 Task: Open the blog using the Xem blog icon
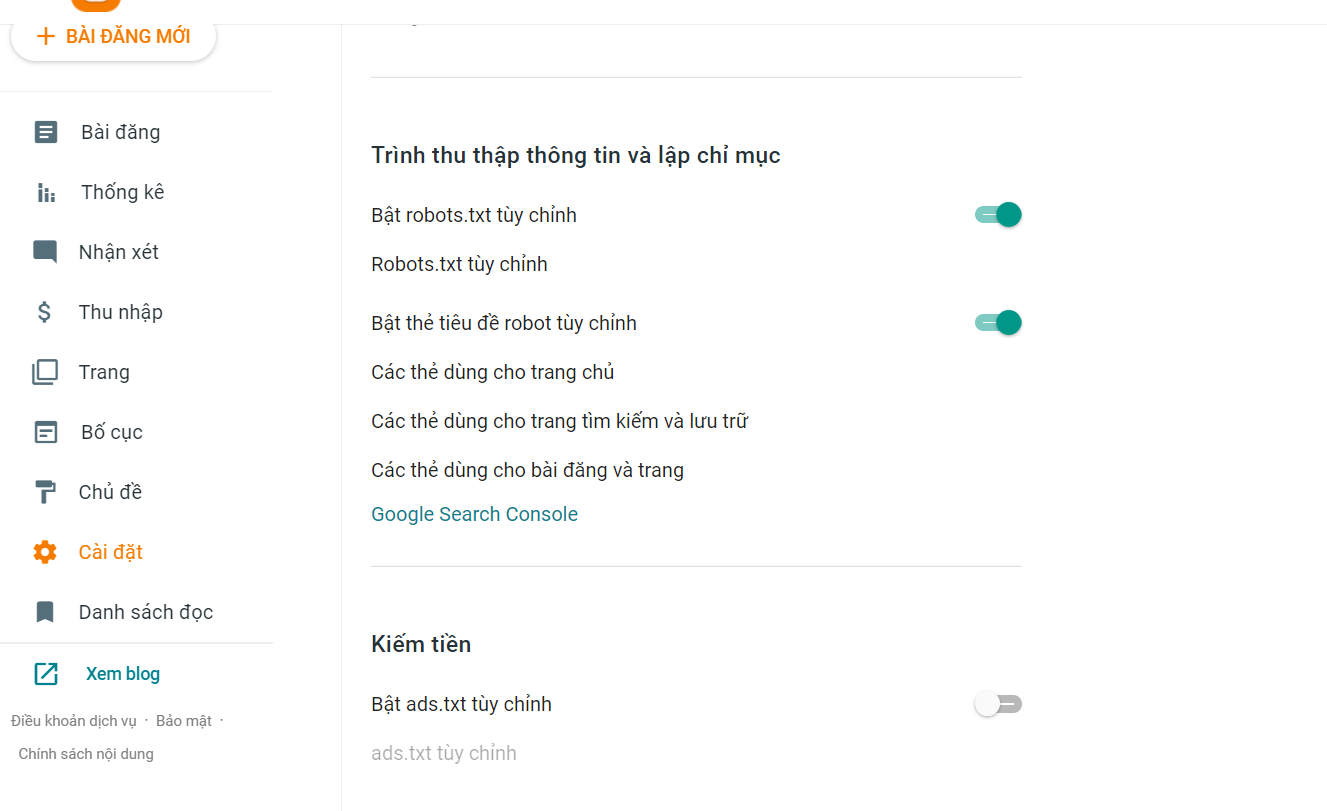point(45,673)
